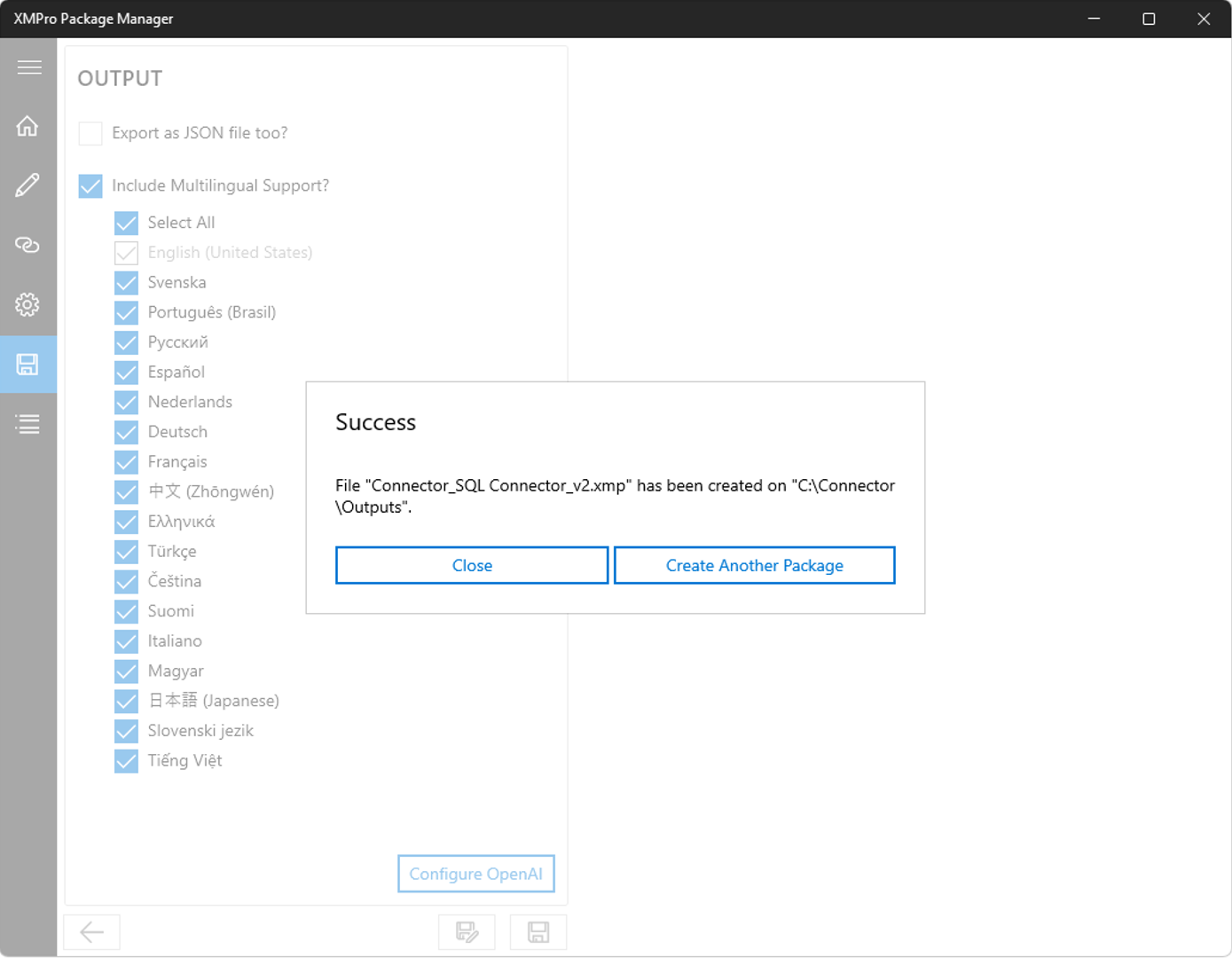1232x958 pixels.
Task: Open the pencil edit page icon
Action: click(x=27, y=185)
